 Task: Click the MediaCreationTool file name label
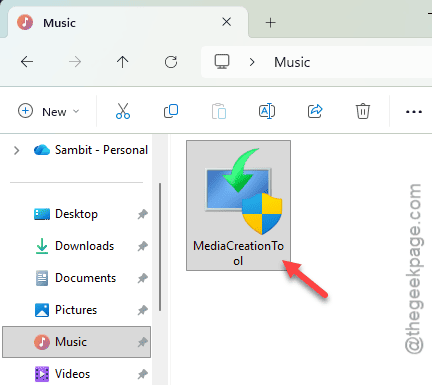point(238,253)
